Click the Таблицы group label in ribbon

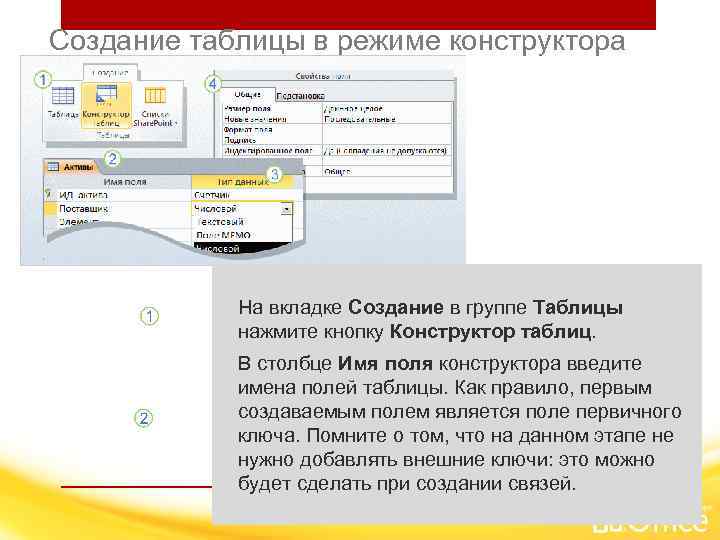pyautogui.click(x=113, y=135)
